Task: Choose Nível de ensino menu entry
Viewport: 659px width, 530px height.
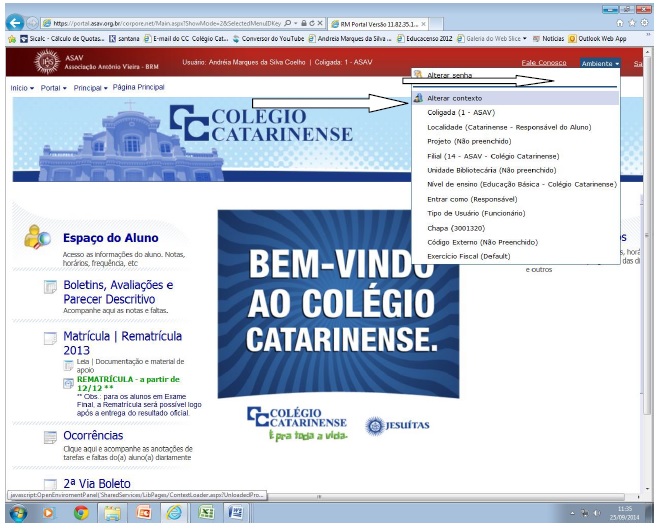Action: click(x=522, y=184)
